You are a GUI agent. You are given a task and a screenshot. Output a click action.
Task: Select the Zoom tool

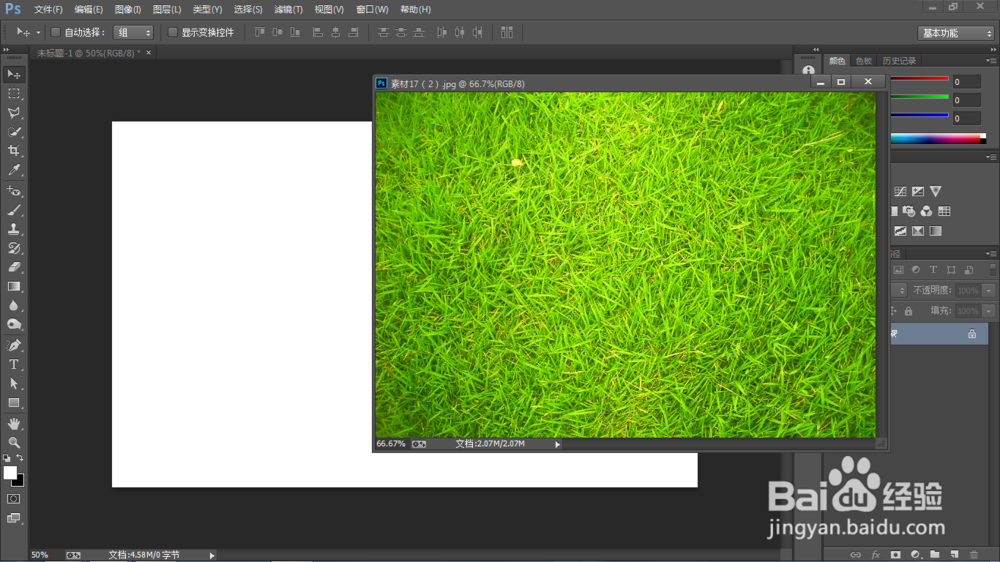[13, 442]
